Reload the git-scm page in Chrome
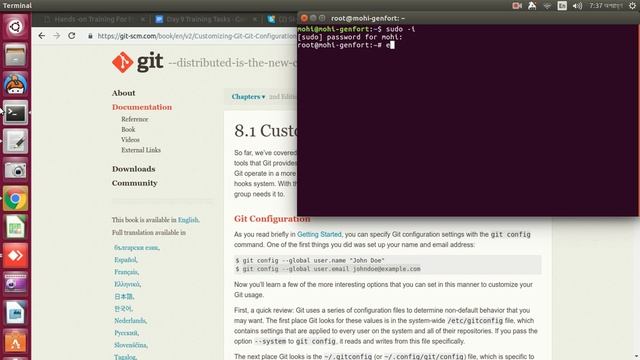This screenshot has height=360, width=640. (71, 36)
